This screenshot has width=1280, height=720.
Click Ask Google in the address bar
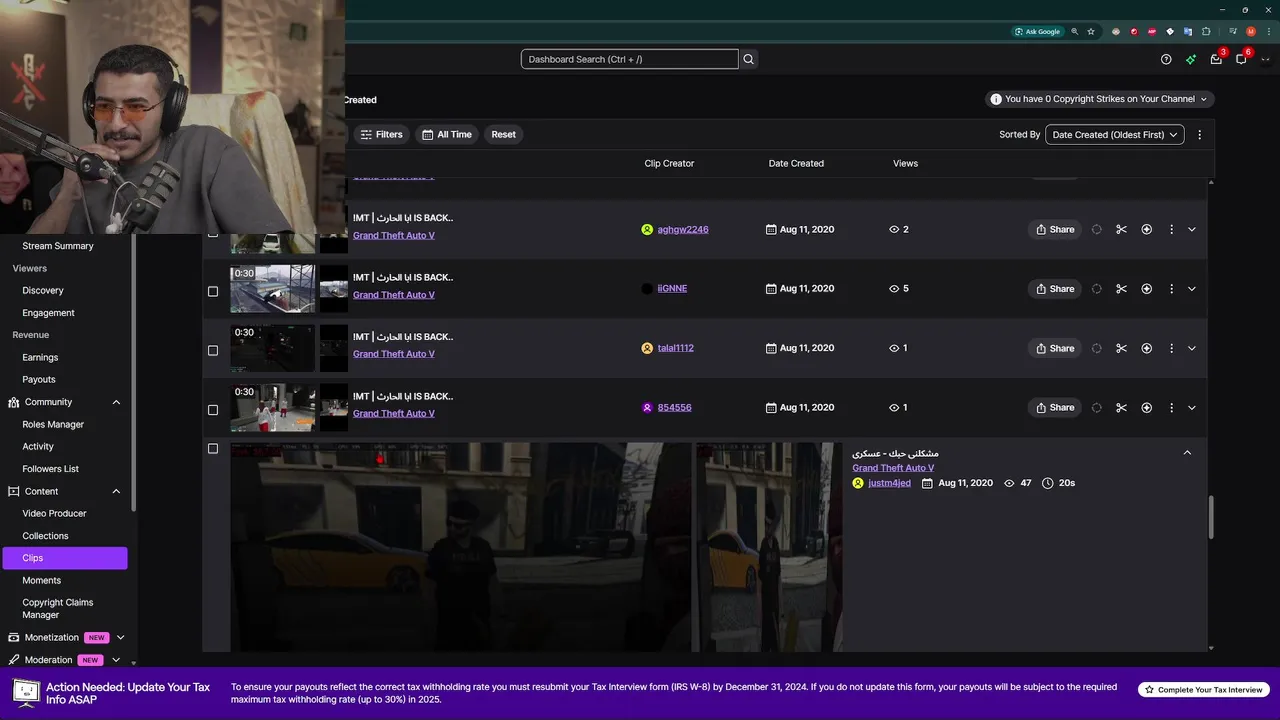pos(1037,31)
